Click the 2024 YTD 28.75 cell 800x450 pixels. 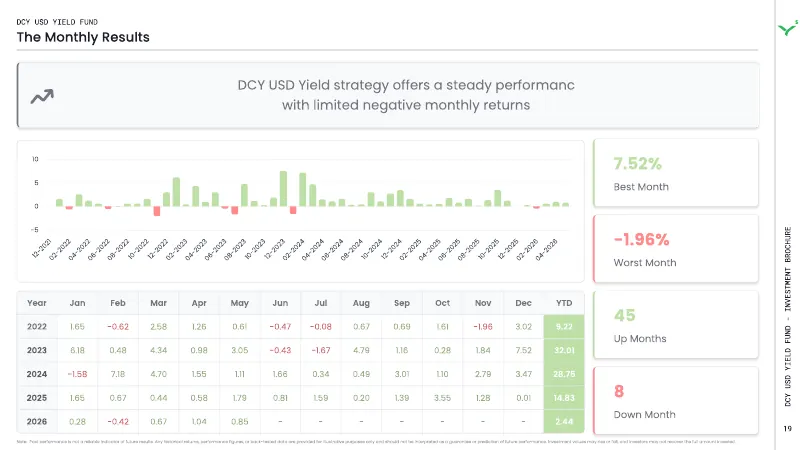564,374
